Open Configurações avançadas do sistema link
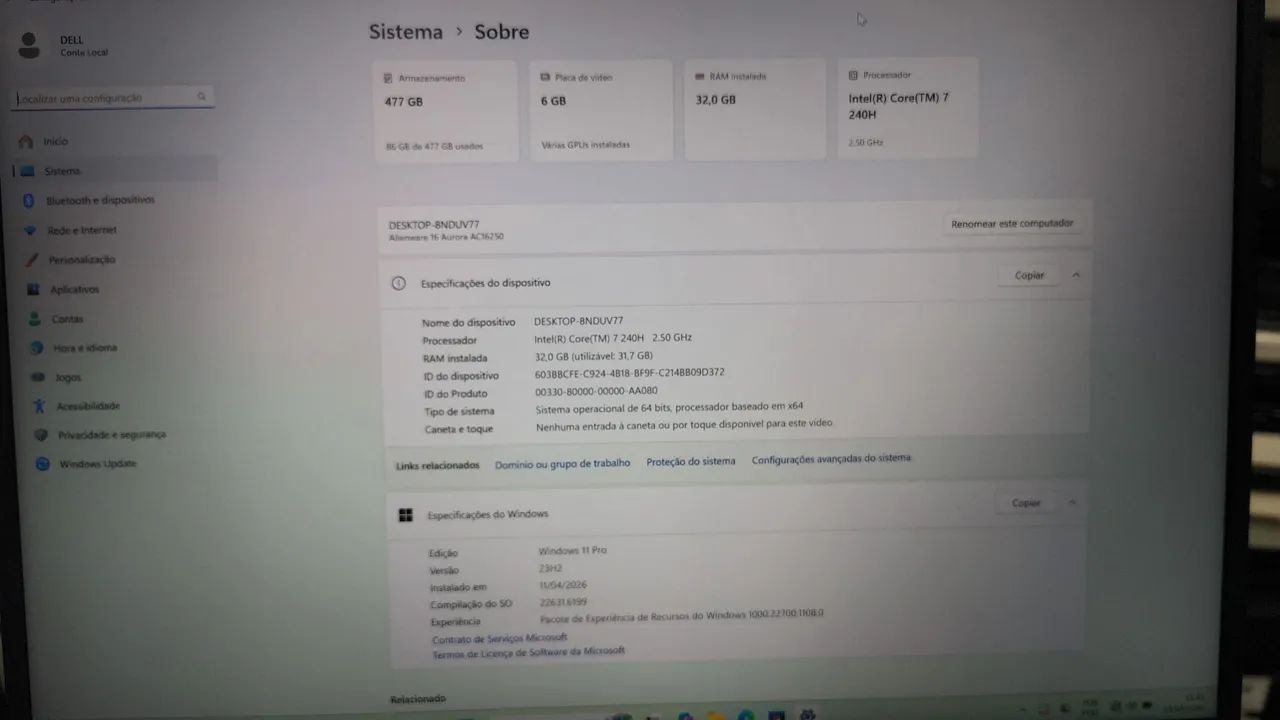This screenshot has width=1280, height=720. pos(831,458)
